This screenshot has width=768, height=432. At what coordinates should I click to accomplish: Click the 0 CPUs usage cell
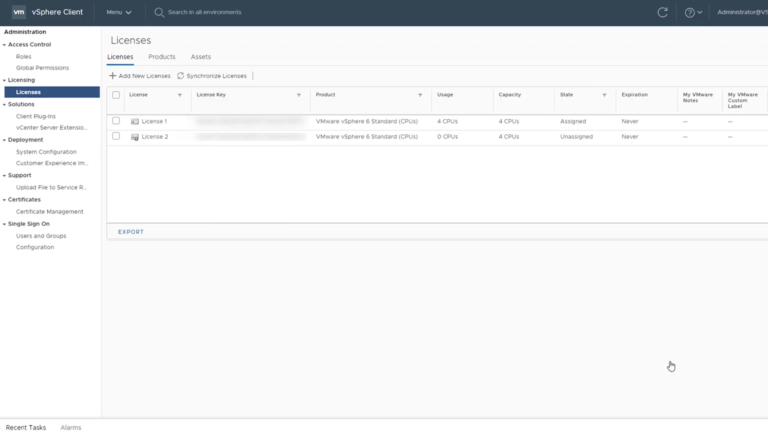tap(448, 137)
